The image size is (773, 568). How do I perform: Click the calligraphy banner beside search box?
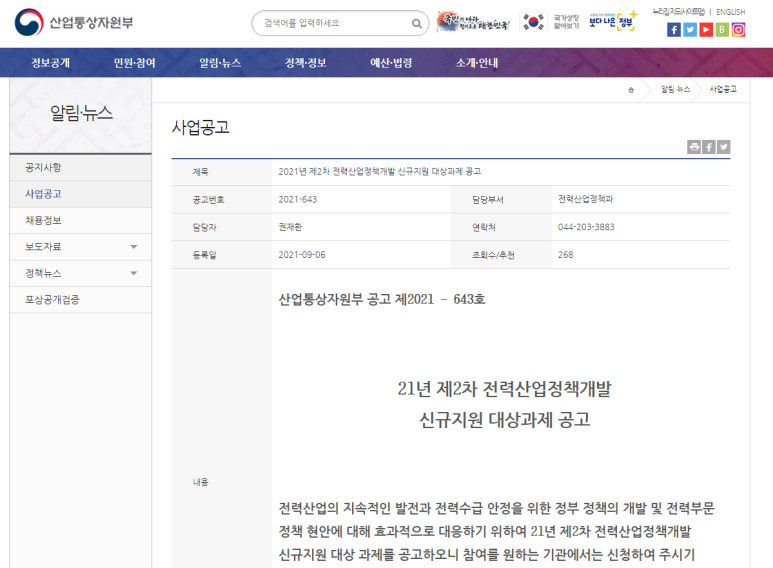[x=473, y=22]
